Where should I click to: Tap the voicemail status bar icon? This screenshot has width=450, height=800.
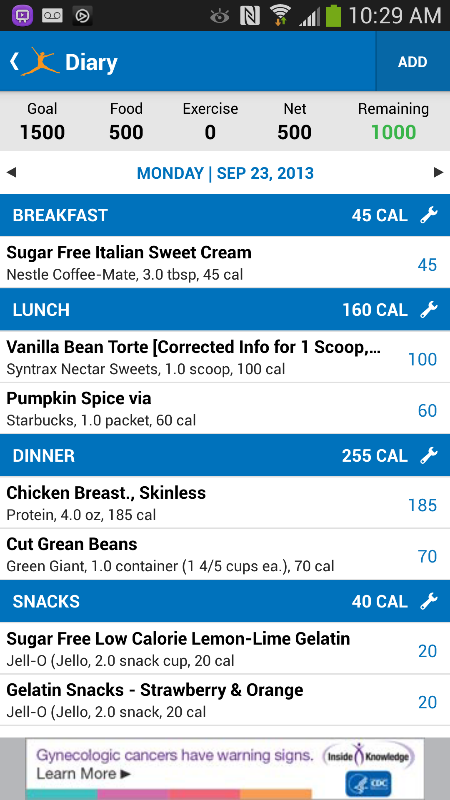coord(53,16)
